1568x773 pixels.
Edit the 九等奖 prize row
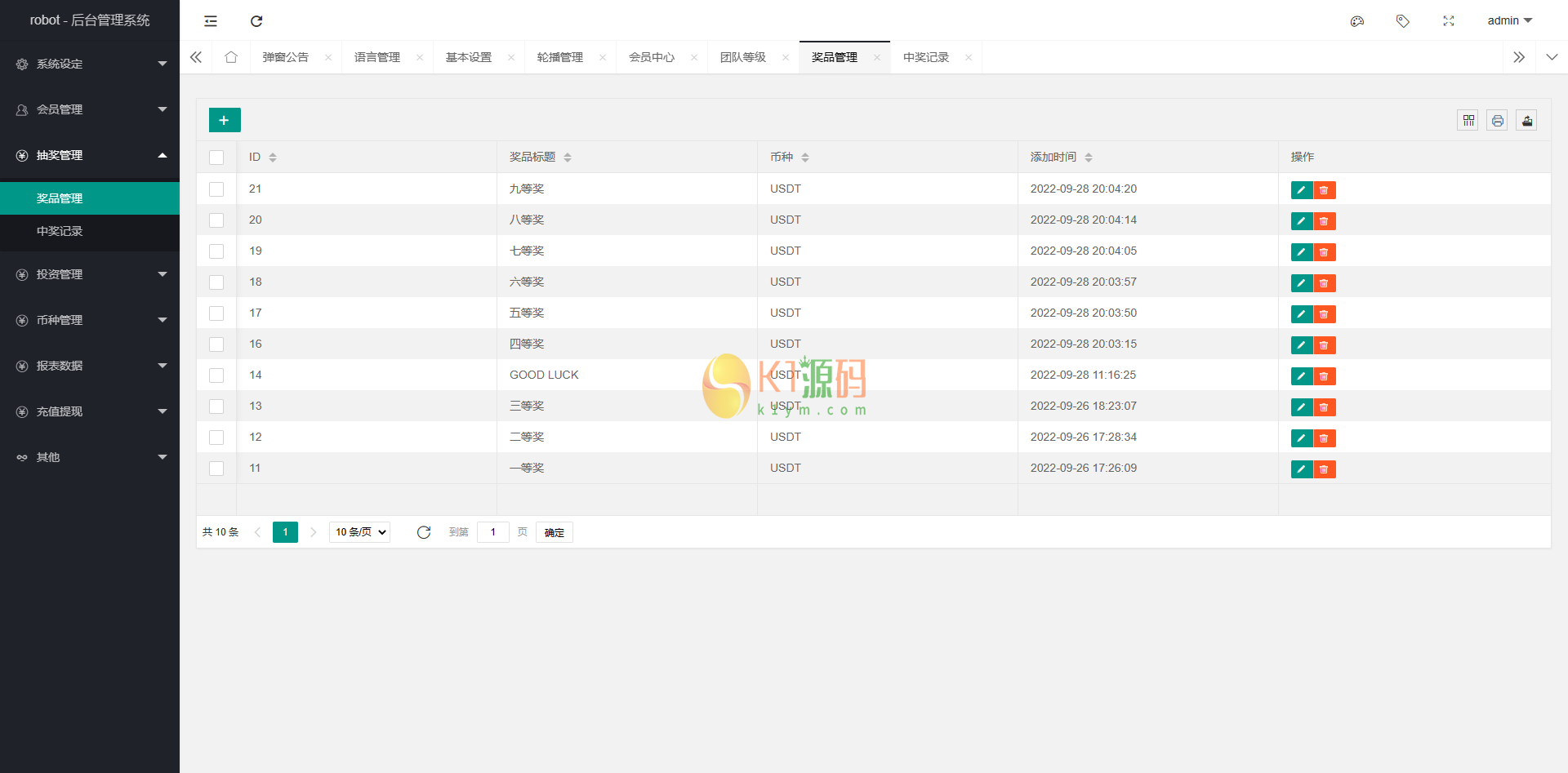[x=1301, y=190]
